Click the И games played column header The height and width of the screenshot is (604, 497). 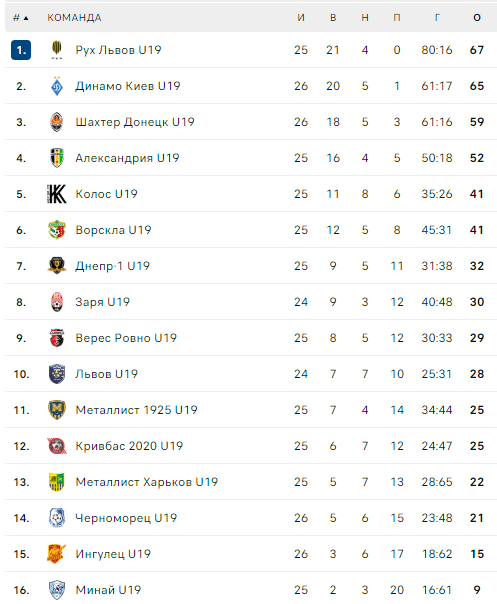click(301, 18)
